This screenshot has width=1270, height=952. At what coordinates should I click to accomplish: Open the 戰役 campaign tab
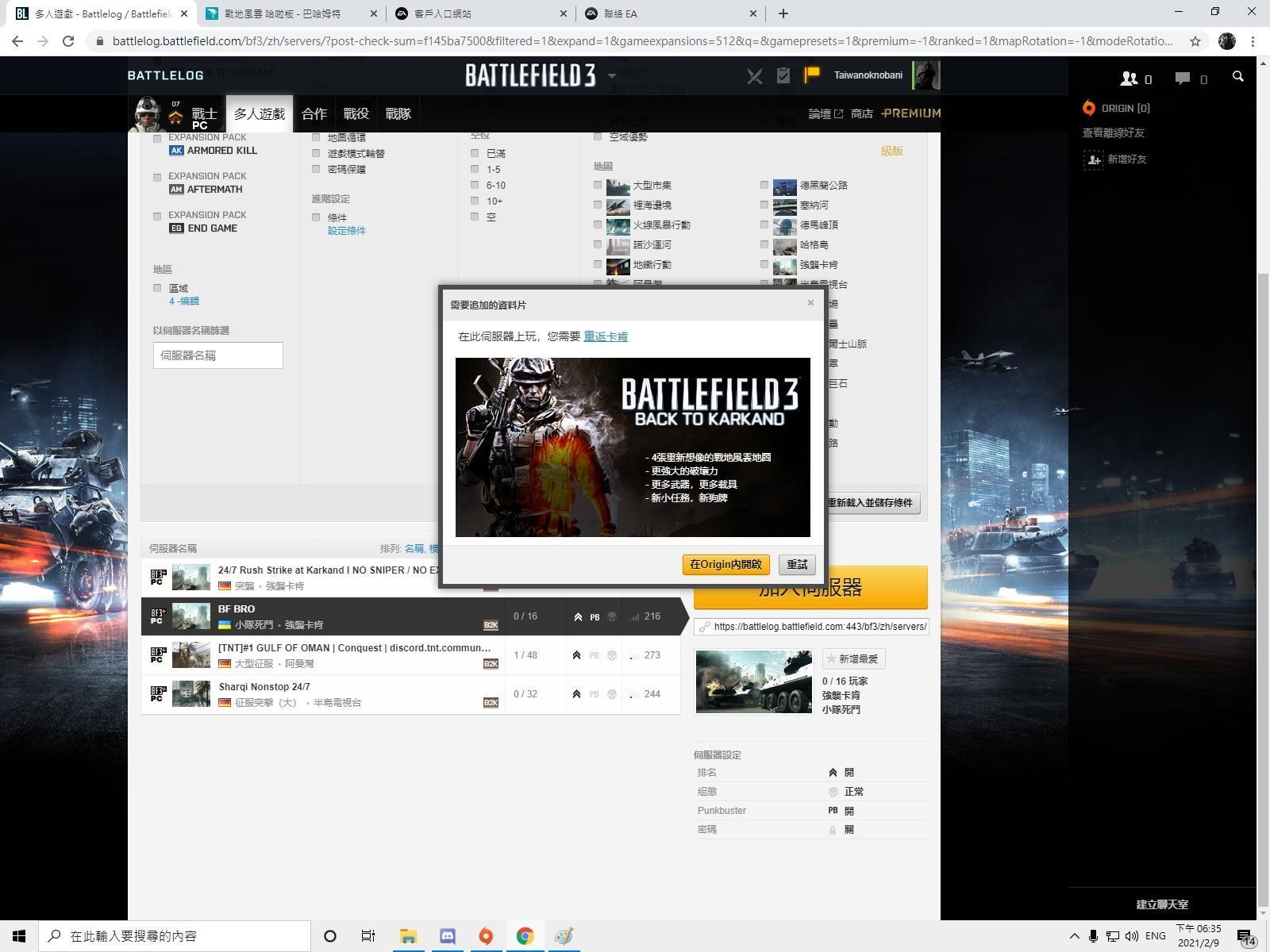tap(356, 113)
